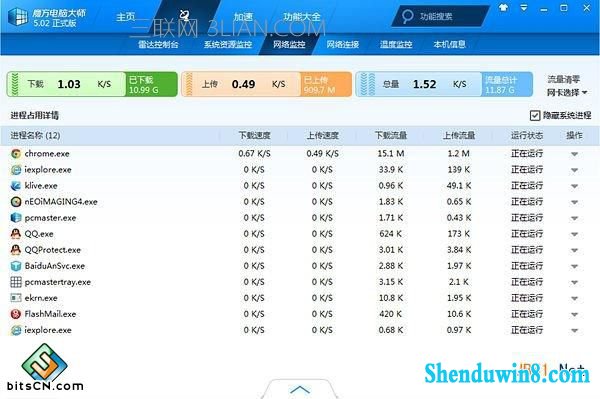Expand actions arrow for FlashMail.exe

point(574,315)
